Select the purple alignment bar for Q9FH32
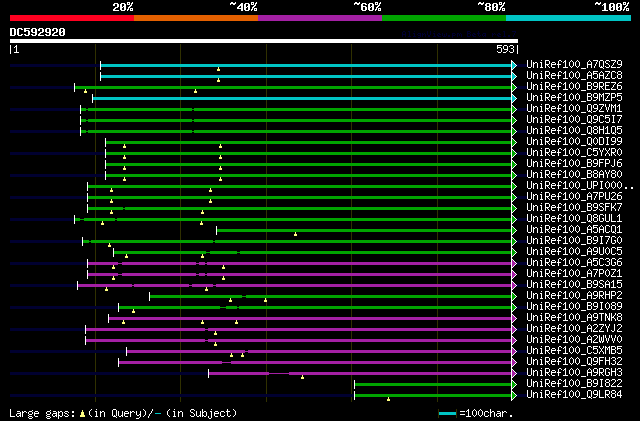This screenshot has height=421, width=640. [x=315, y=363]
